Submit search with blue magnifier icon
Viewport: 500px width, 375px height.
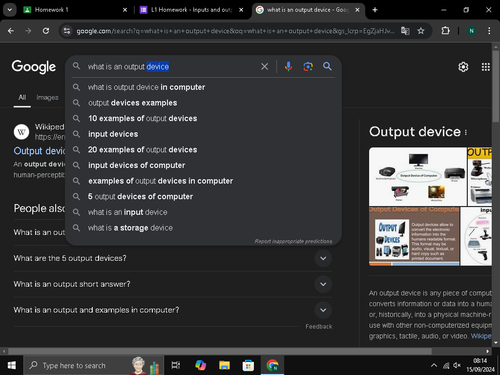point(327,66)
